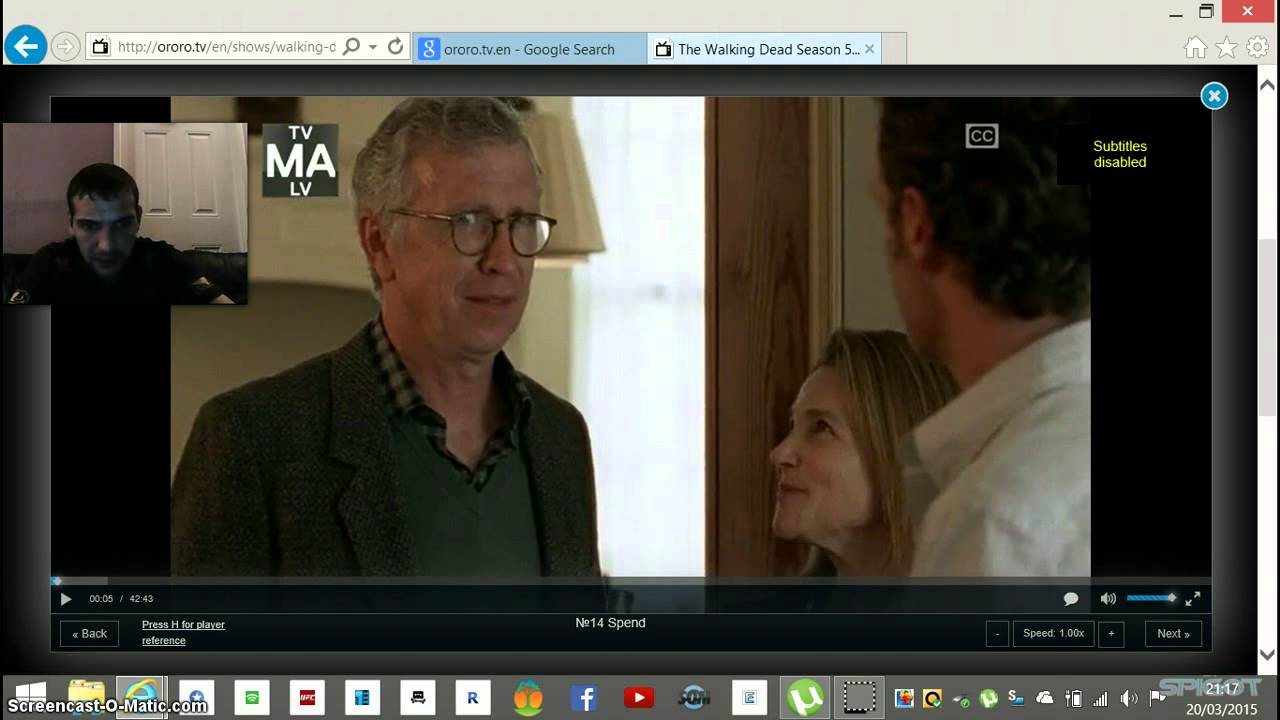Increase playback speed with plus button
This screenshot has height=720, width=1280.
point(1110,633)
